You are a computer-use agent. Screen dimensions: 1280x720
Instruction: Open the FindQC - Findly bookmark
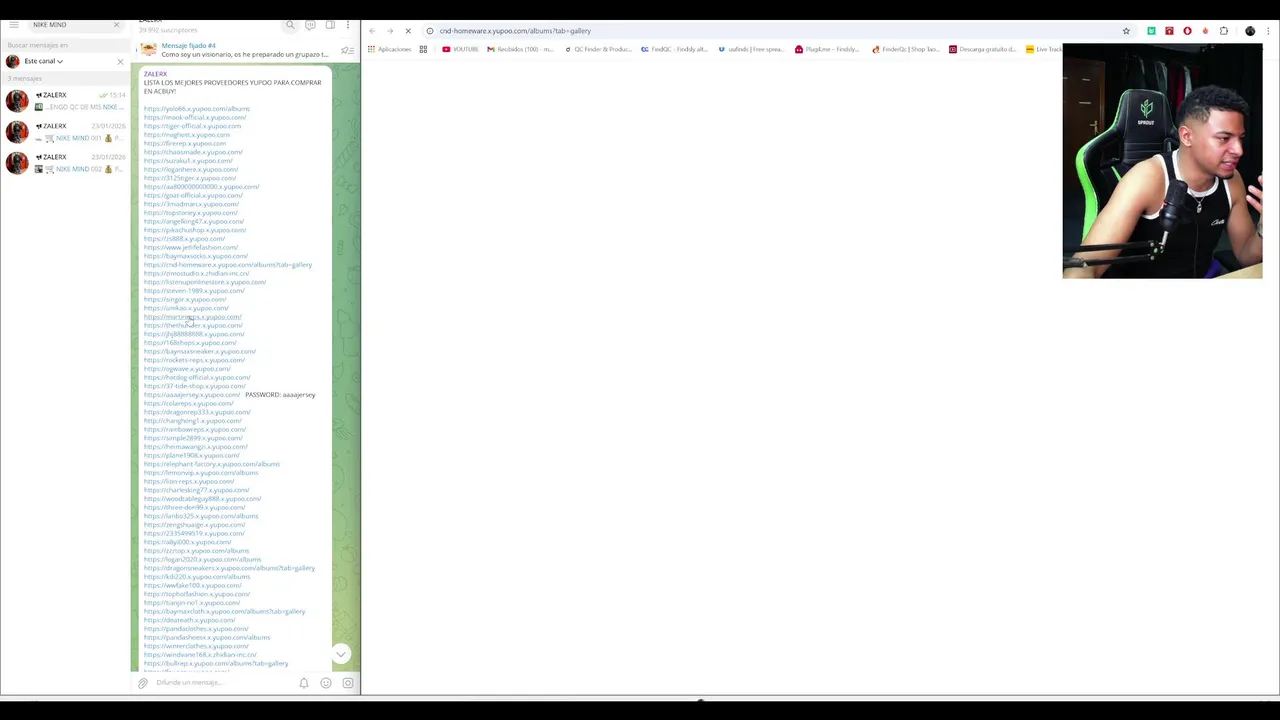pos(674,49)
